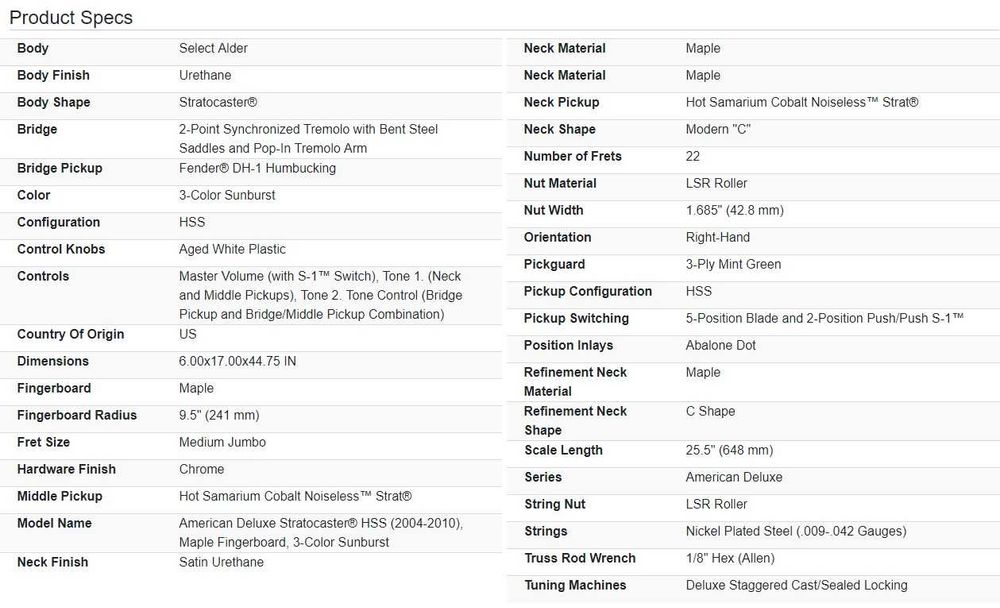Select the Body Finish label
Viewport: 1000px width, 608px height.
[53, 75]
